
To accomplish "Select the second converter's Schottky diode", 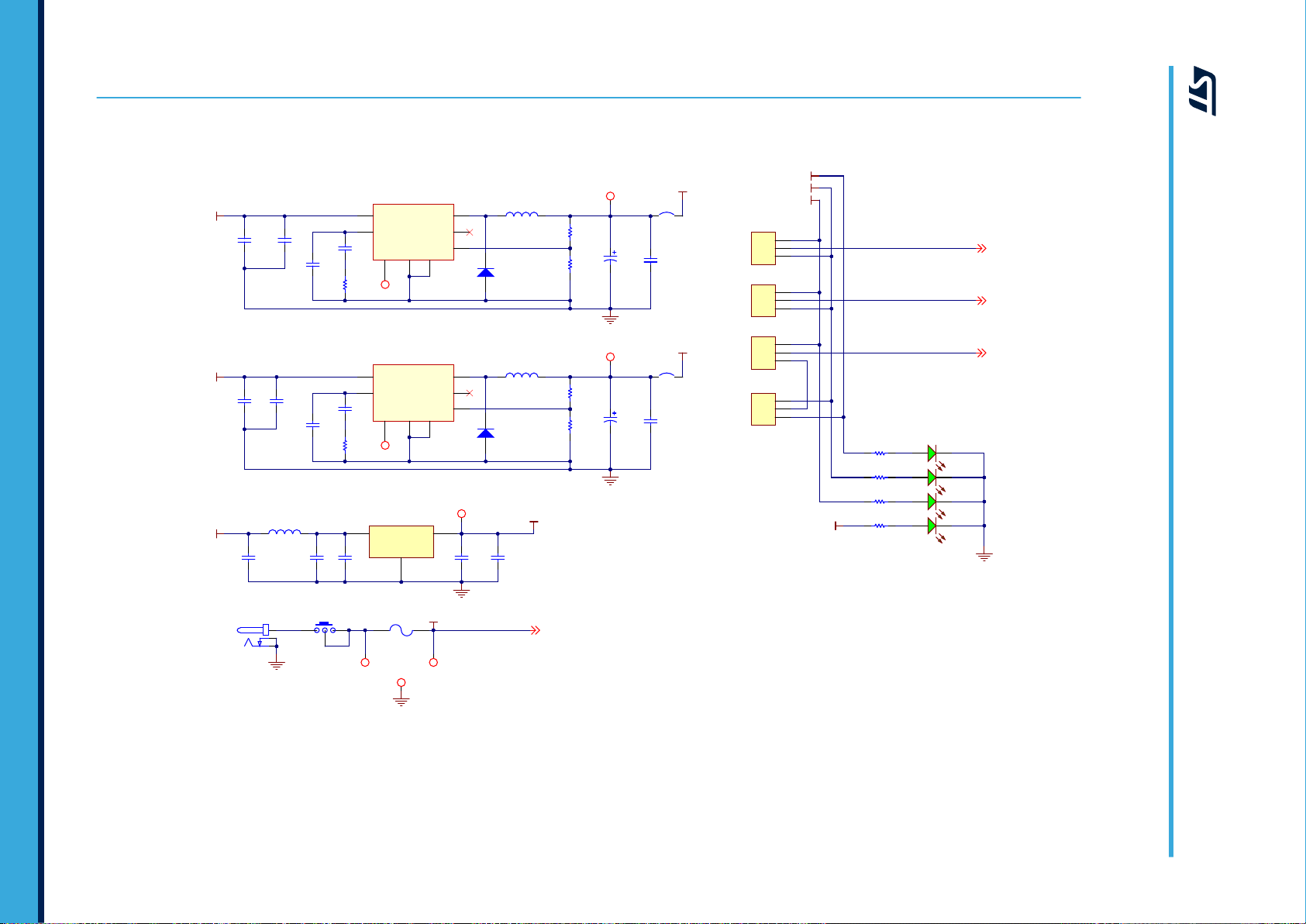I will [486, 433].
